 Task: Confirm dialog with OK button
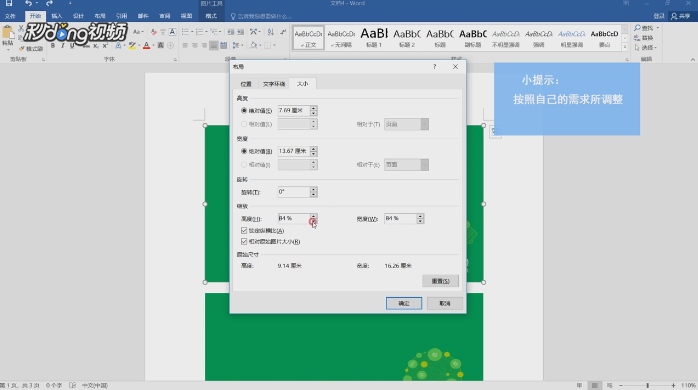[x=404, y=304]
